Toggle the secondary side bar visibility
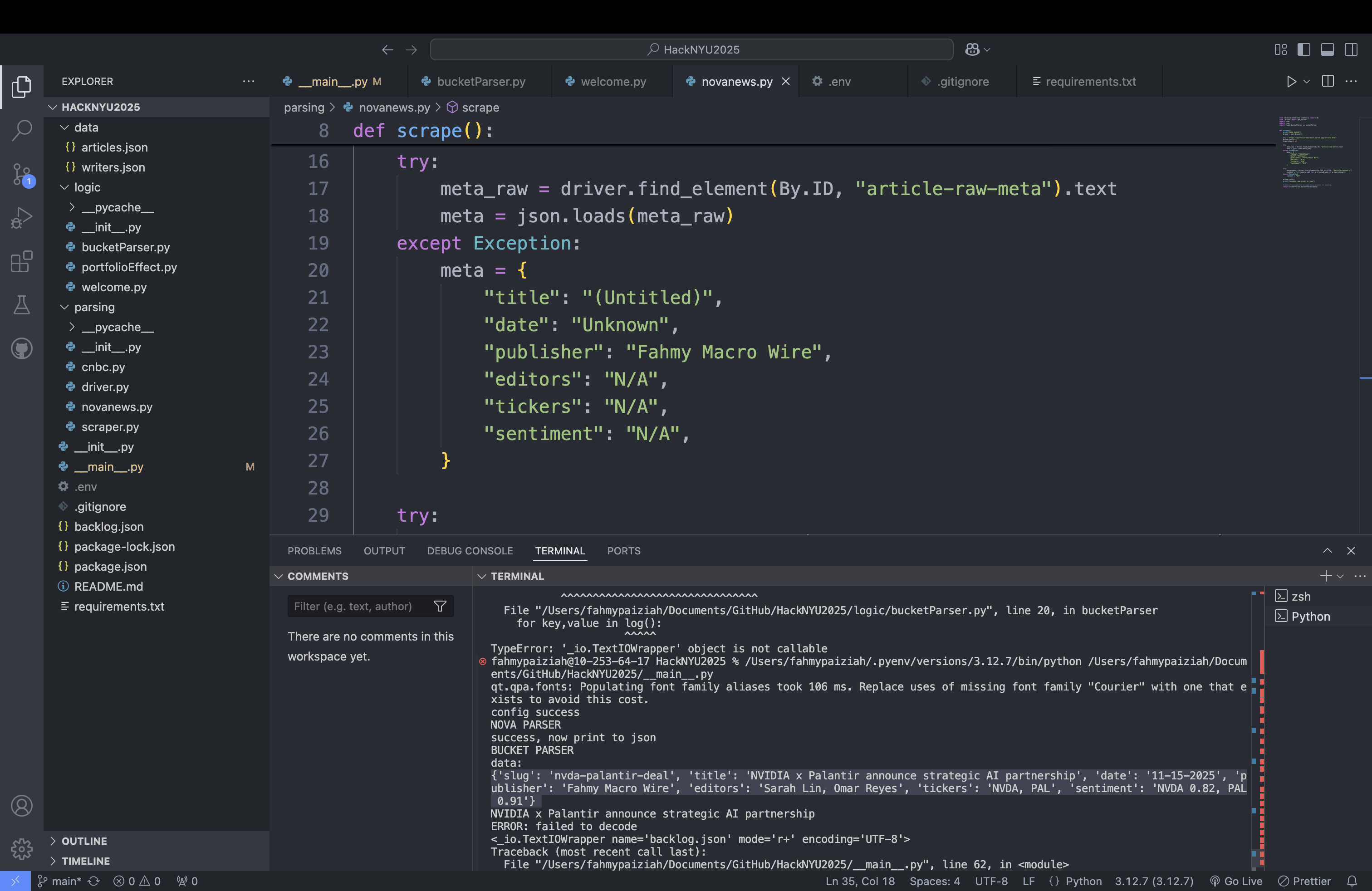The height and width of the screenshot is (891, 1372). [1351, 49]
